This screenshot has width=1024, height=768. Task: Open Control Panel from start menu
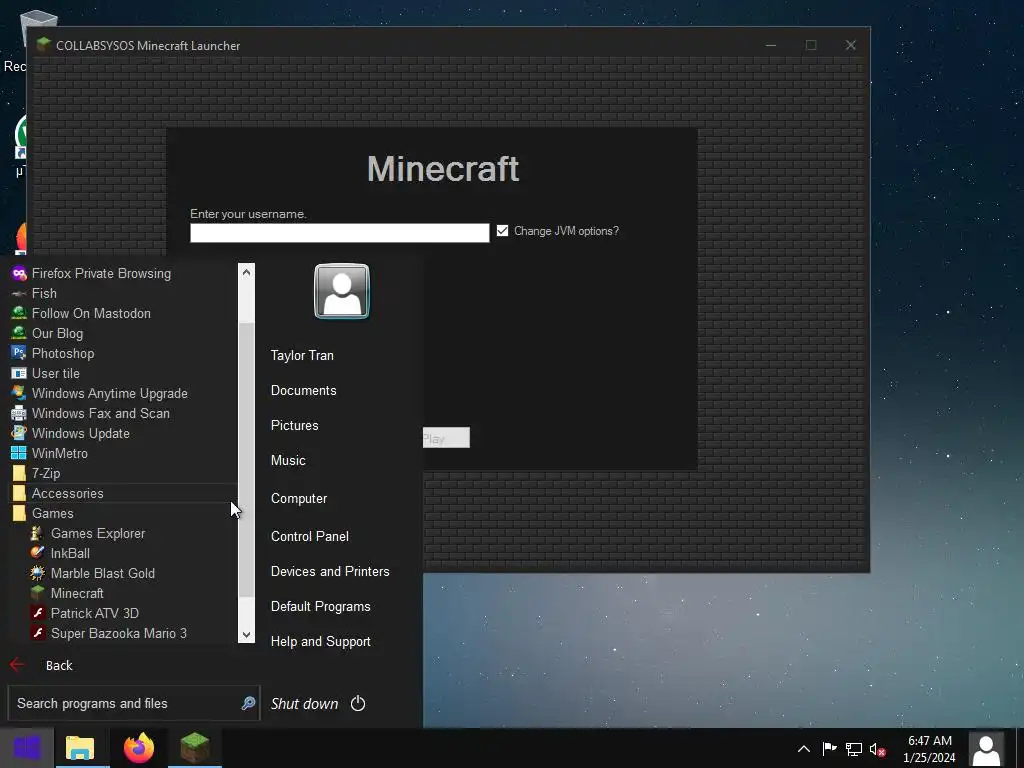coord(310,537)
